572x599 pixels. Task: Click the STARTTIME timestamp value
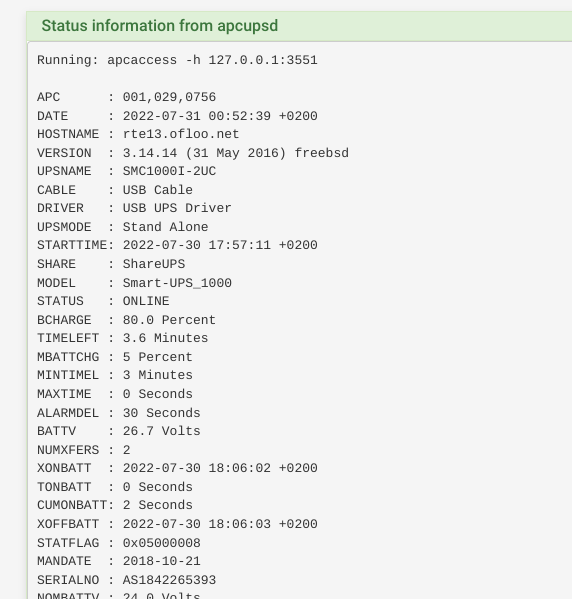click(220, 245)
